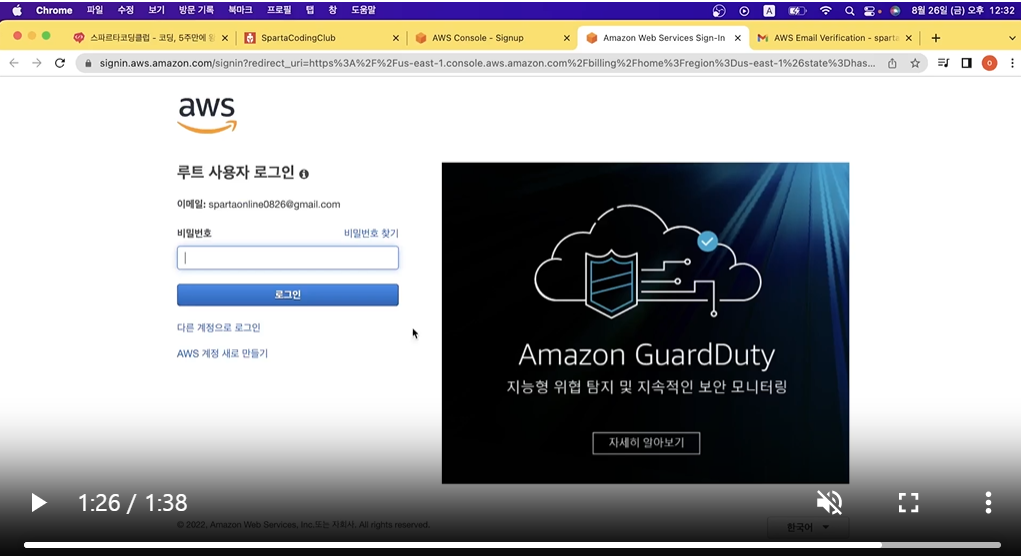Image resolution: width=1021 pixels, height=556 pixels.
Task: Open the 보기 menu
Action: [156, 10]
